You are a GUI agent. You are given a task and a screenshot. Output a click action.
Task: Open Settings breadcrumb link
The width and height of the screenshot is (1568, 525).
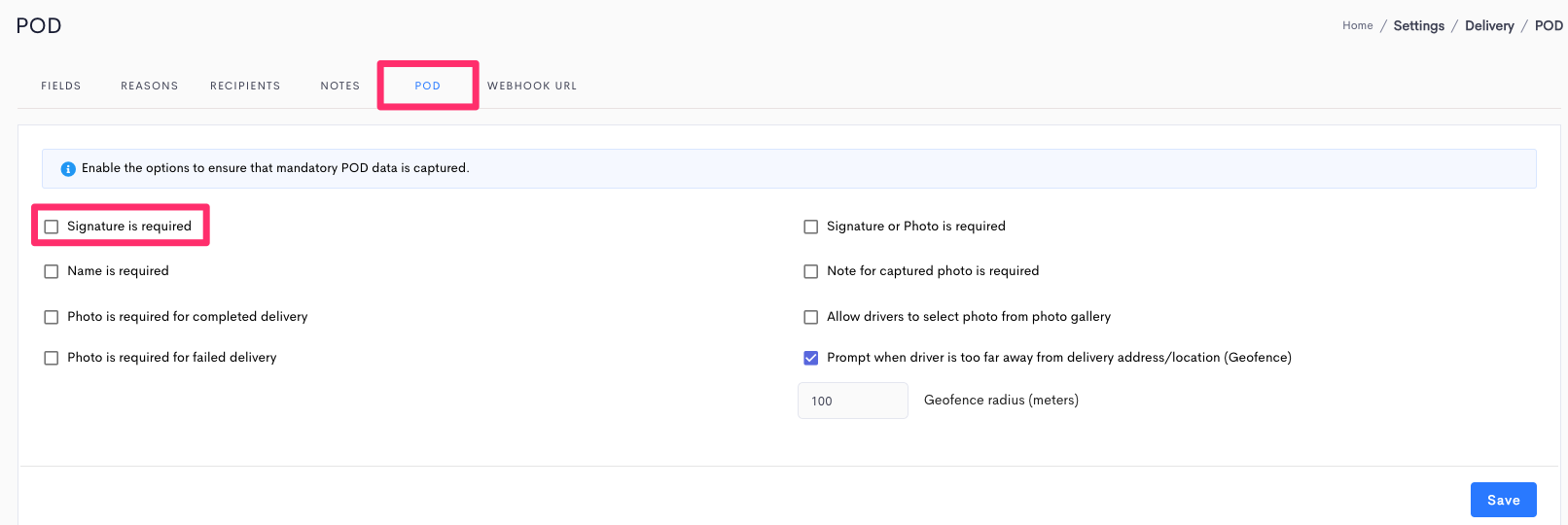(1419, 26)
